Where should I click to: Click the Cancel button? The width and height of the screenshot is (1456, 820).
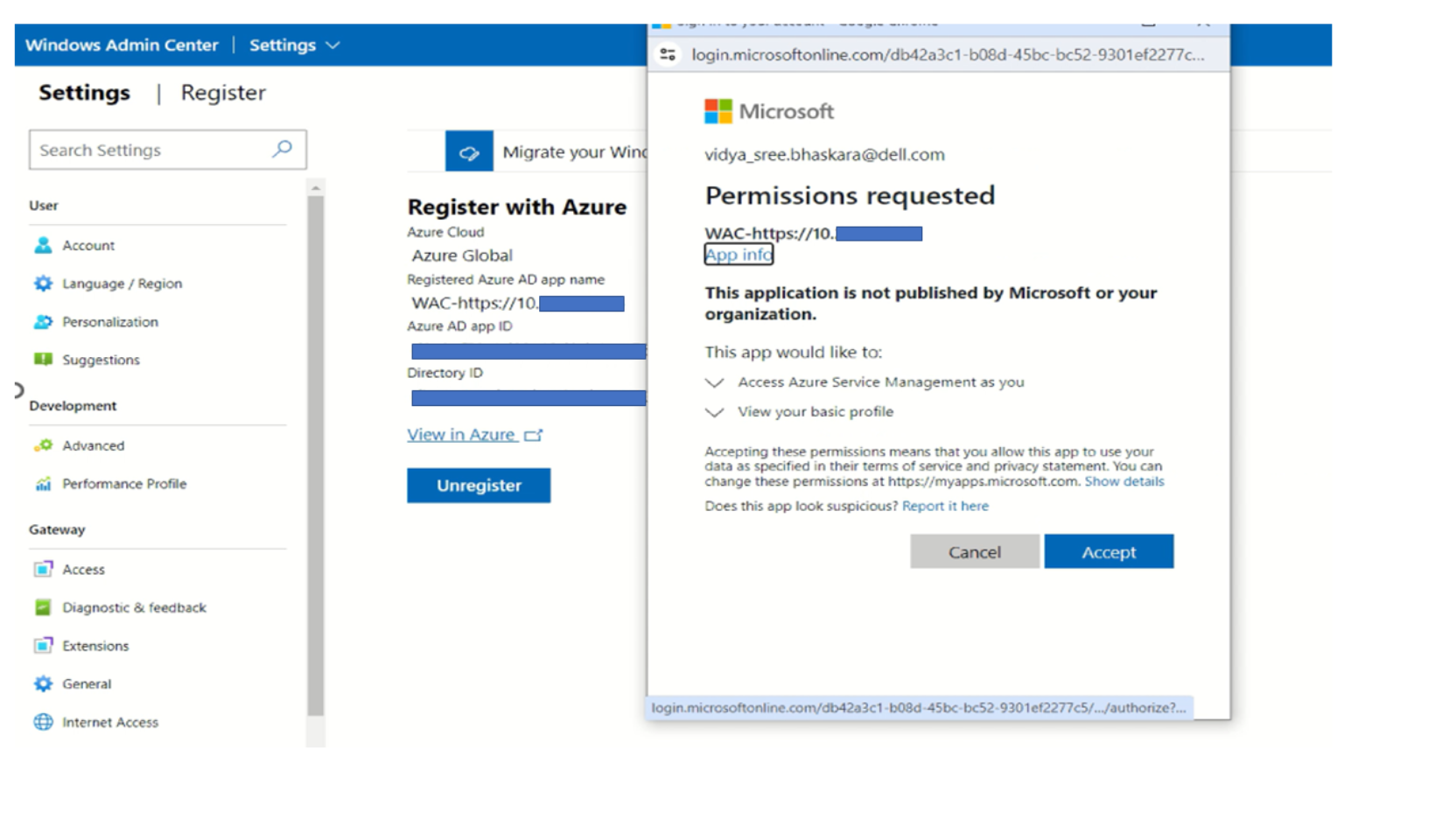[x=974, y=551]
